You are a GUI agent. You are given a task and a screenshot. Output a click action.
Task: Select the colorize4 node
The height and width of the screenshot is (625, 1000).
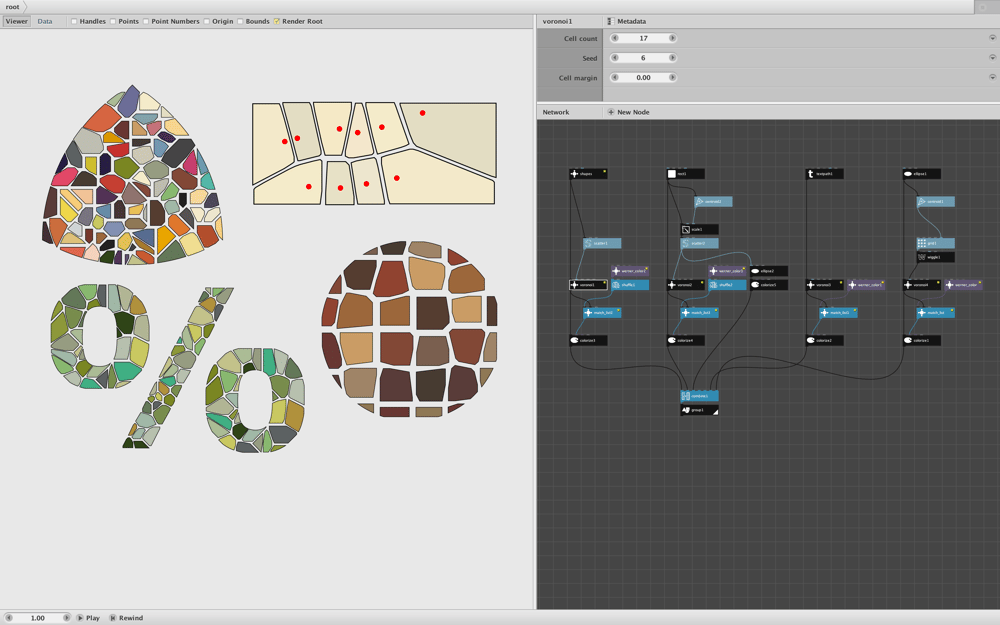tap(686, 341)
